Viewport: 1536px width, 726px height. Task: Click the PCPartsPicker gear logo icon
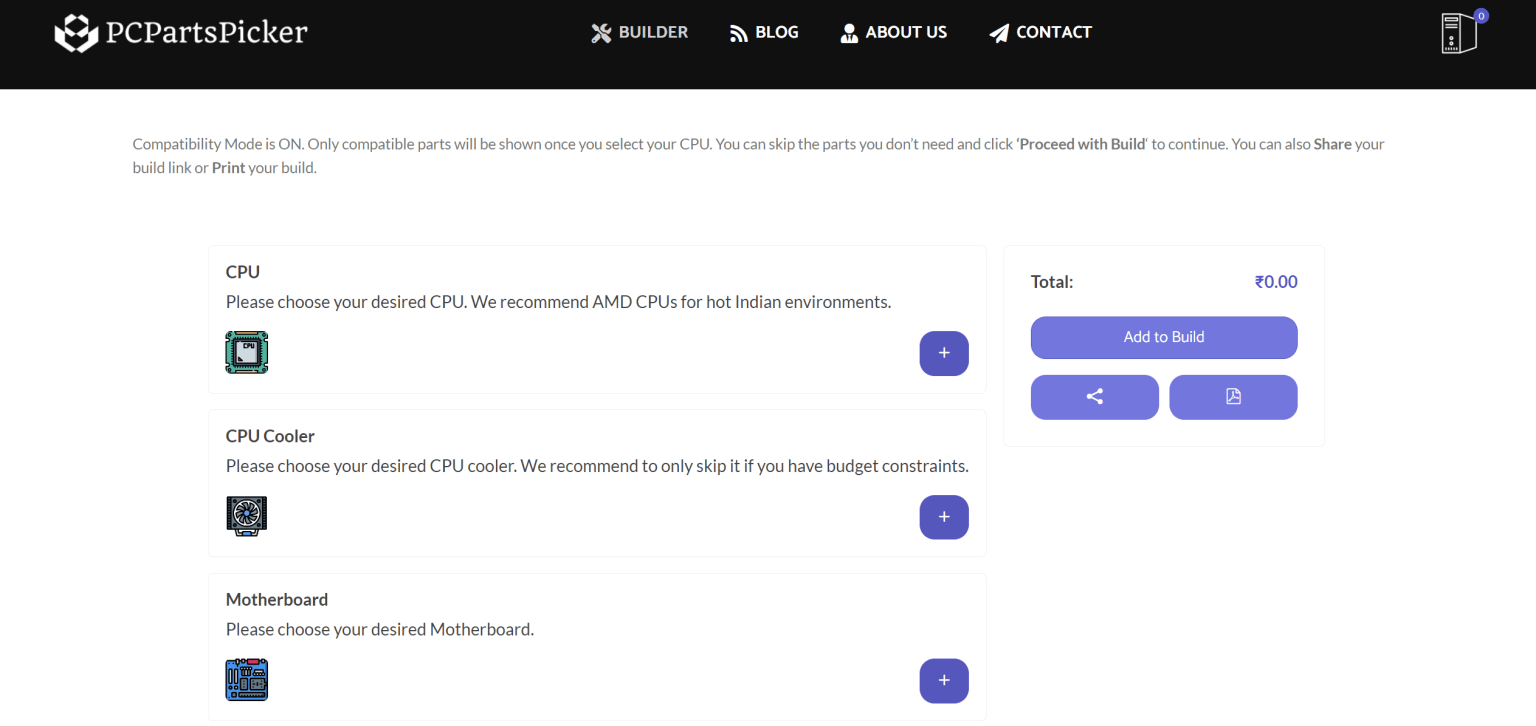[x=75, y=32]
